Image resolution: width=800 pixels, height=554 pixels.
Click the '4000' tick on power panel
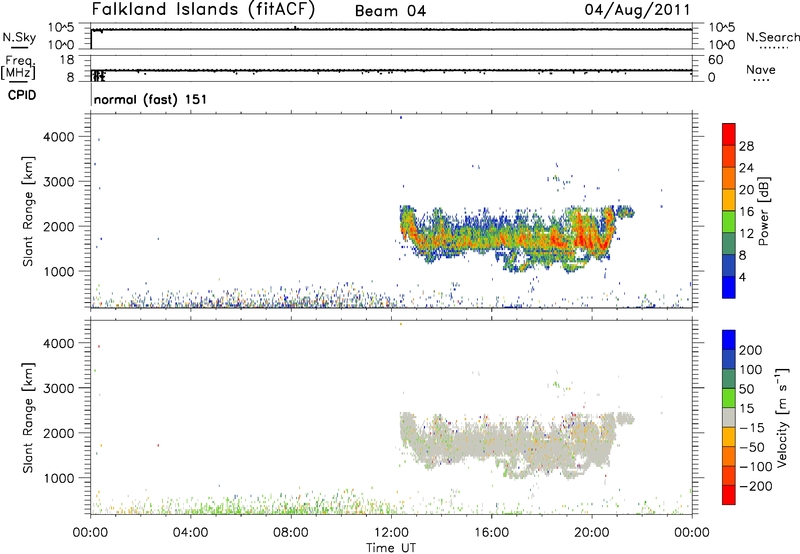59,137
